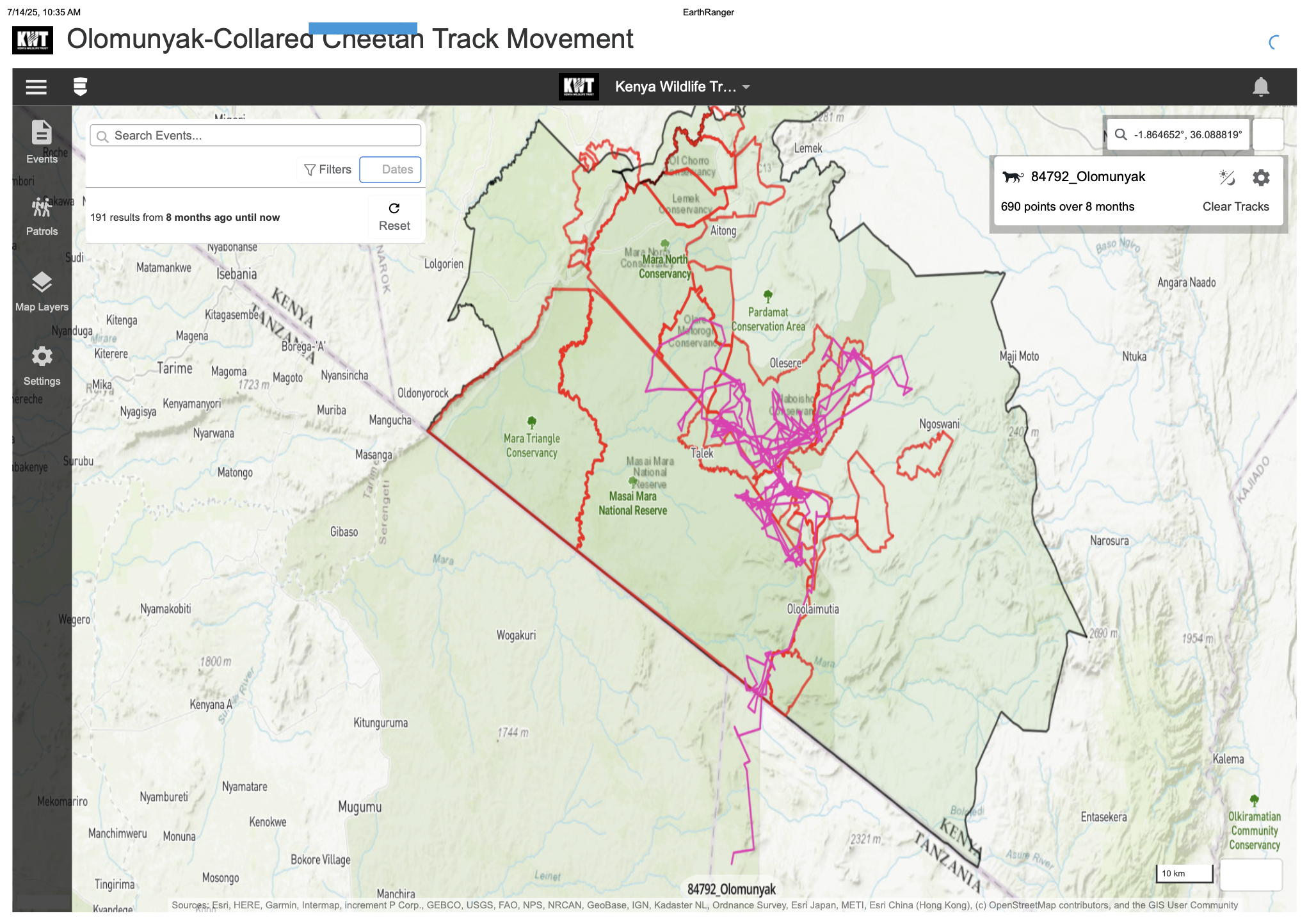Open Settings from the left sidebar
The width and height of the screenshot is (1316, 918).
[x=42, y=366]
